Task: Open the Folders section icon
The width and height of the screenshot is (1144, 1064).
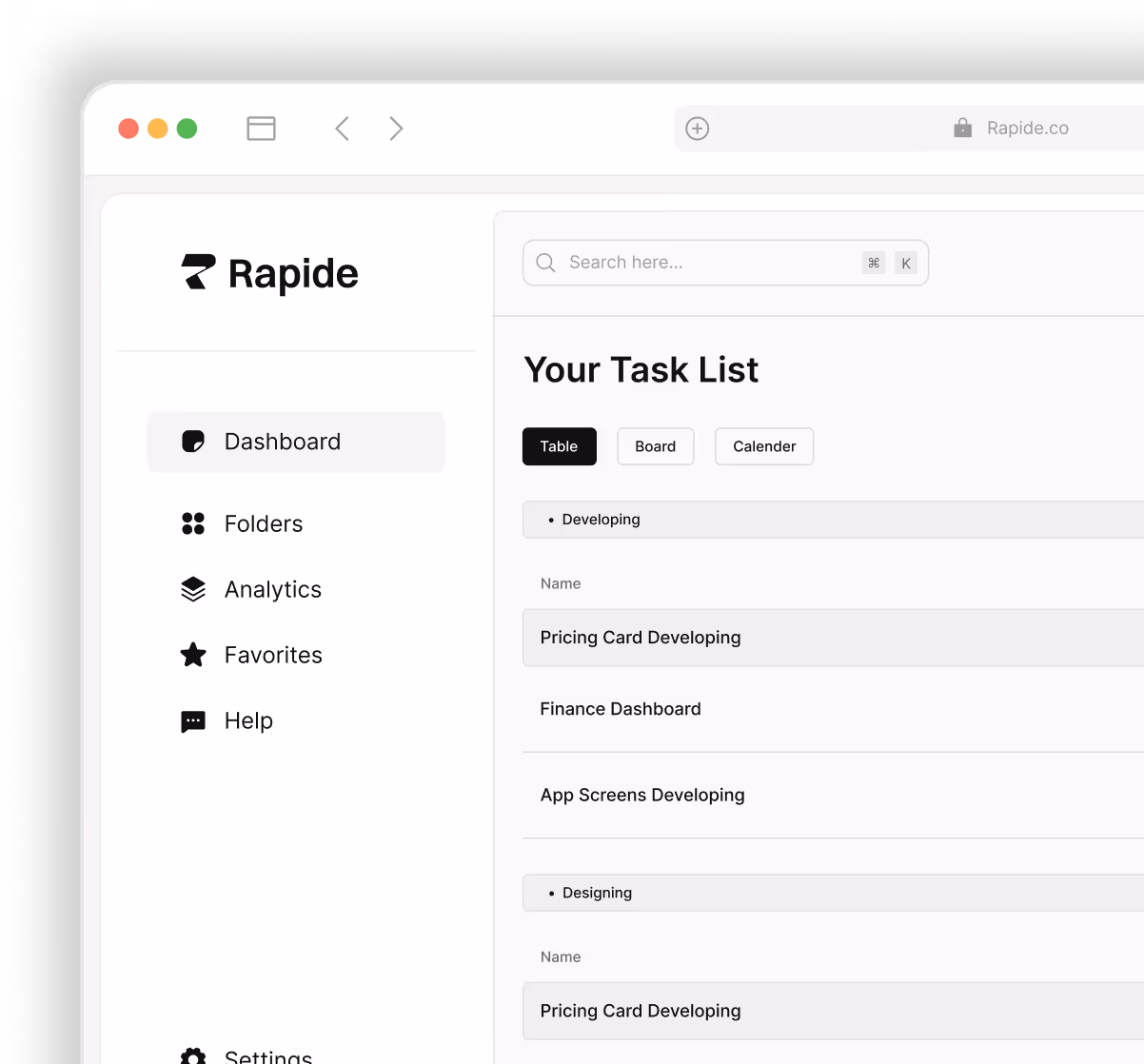Action: pyautogui.click(x=192, y=522)
